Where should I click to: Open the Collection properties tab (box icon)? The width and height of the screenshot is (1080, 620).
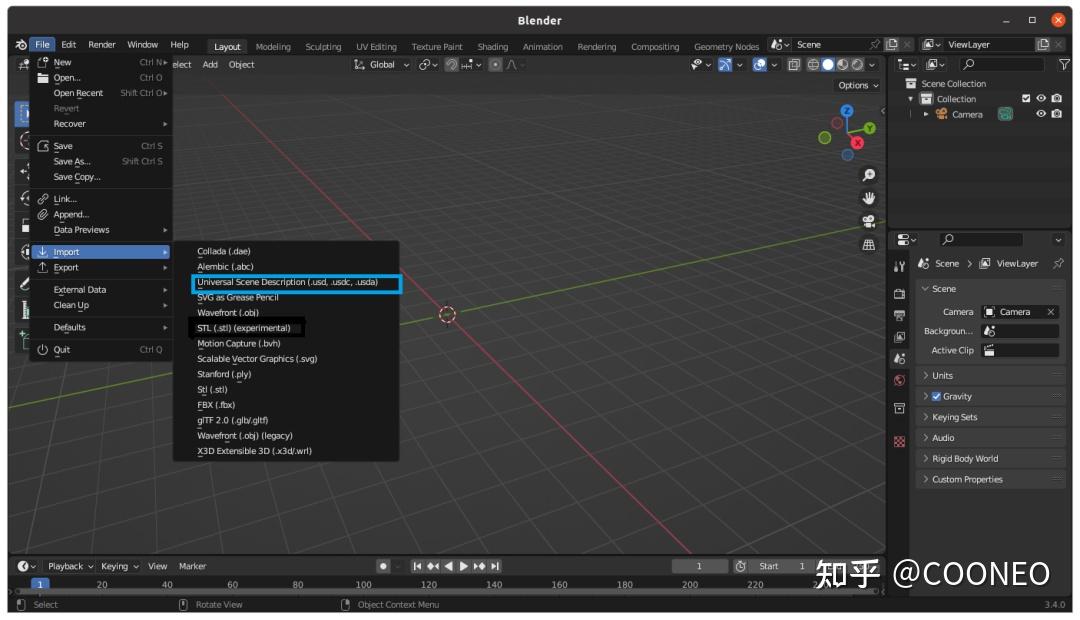(900, 409)
